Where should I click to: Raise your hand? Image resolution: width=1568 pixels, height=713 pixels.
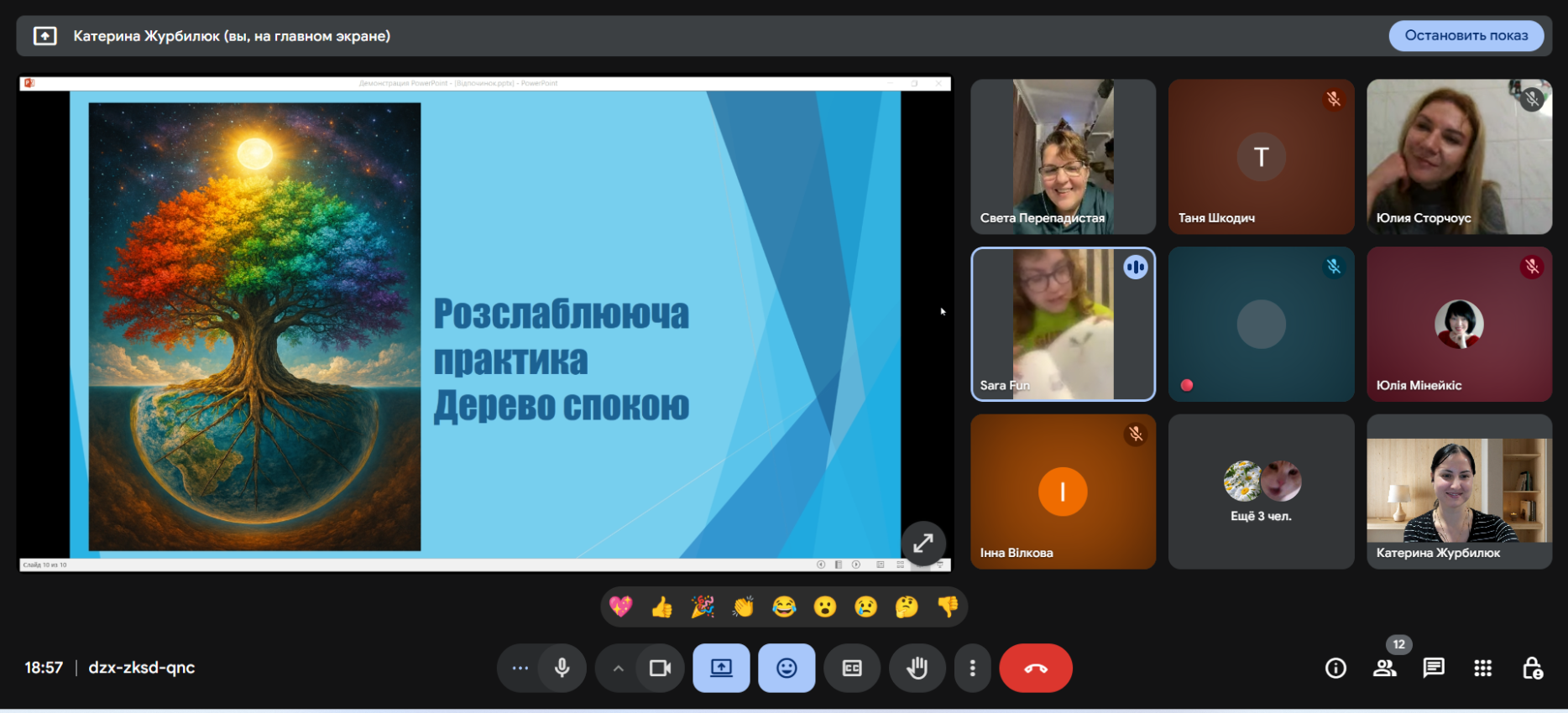(917, 668)
